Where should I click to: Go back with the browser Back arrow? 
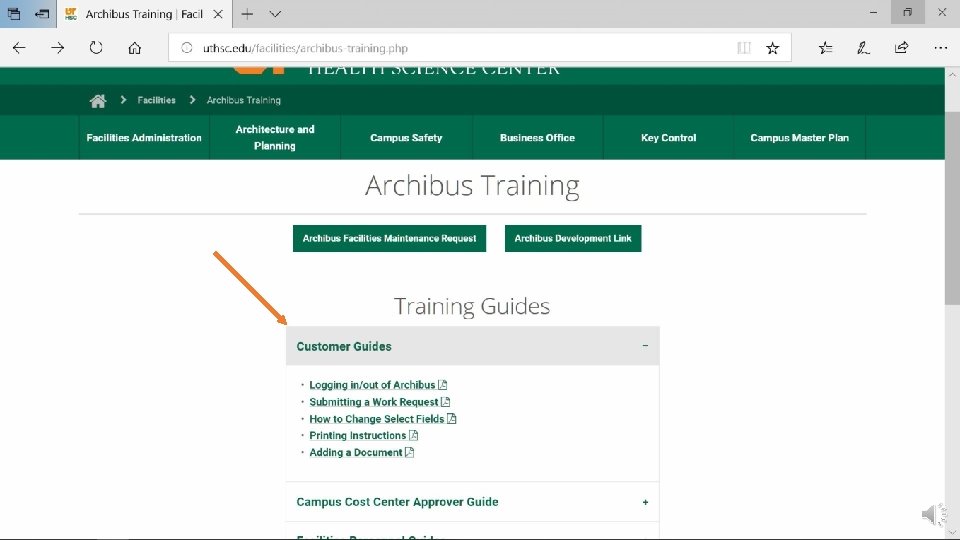pos(19,48)
